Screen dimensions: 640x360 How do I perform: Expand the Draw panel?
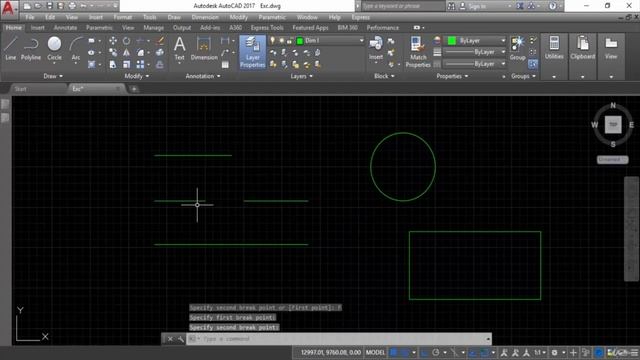click(x=53, y=76)
